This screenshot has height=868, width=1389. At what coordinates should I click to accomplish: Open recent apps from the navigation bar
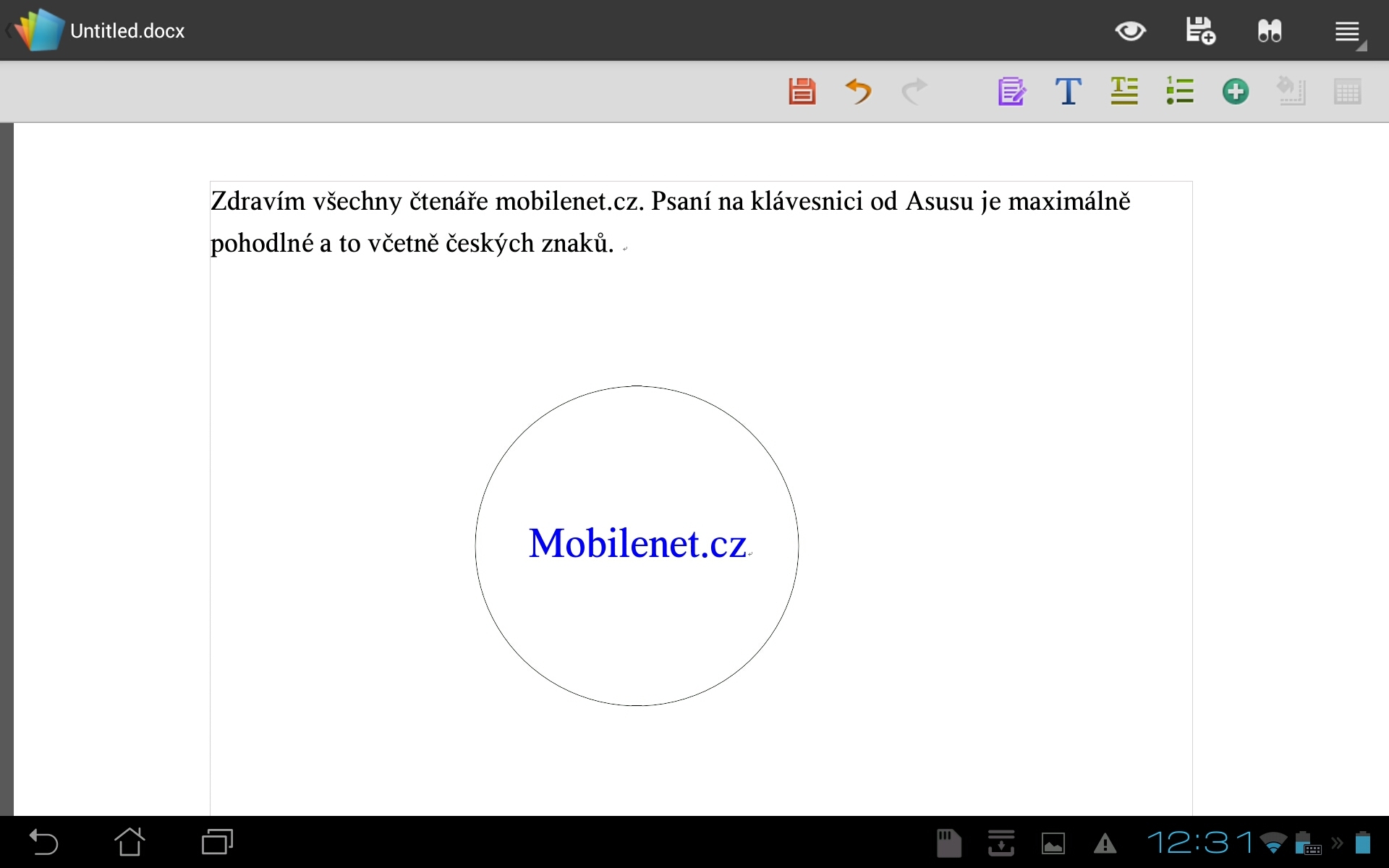coord(216,842)
